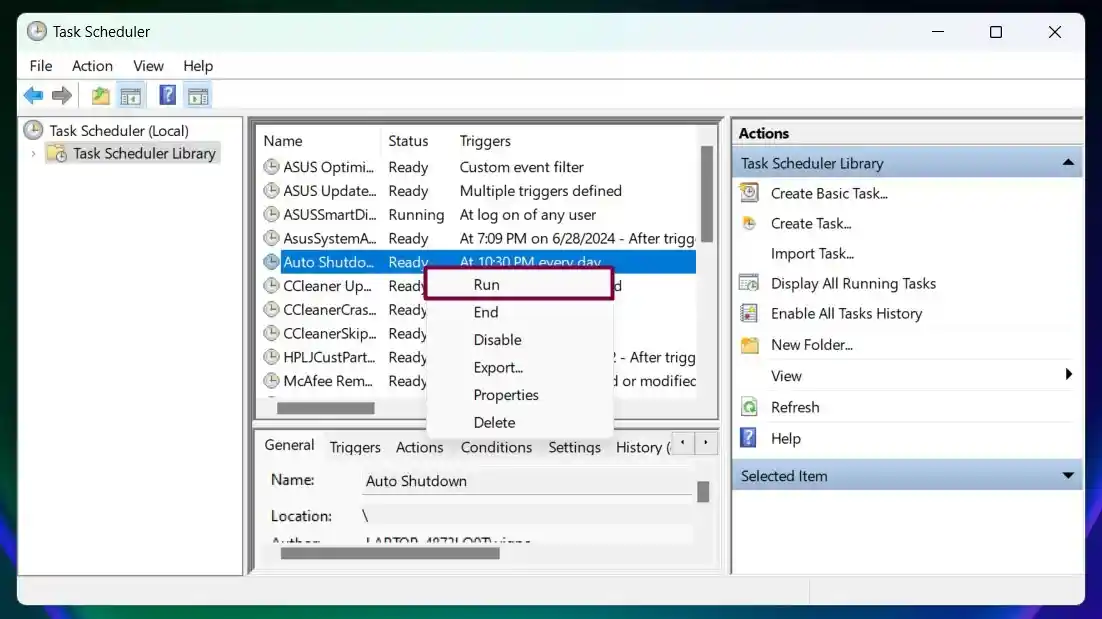Screen dimensions: 1102x619
Task: Sort tasks by the Status column header
Action: [408, 141]
